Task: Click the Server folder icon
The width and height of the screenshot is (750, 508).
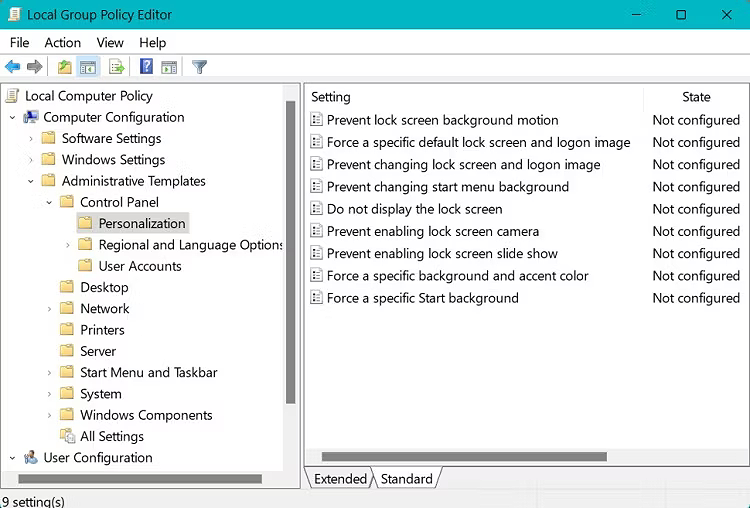Action: point(67,351)
